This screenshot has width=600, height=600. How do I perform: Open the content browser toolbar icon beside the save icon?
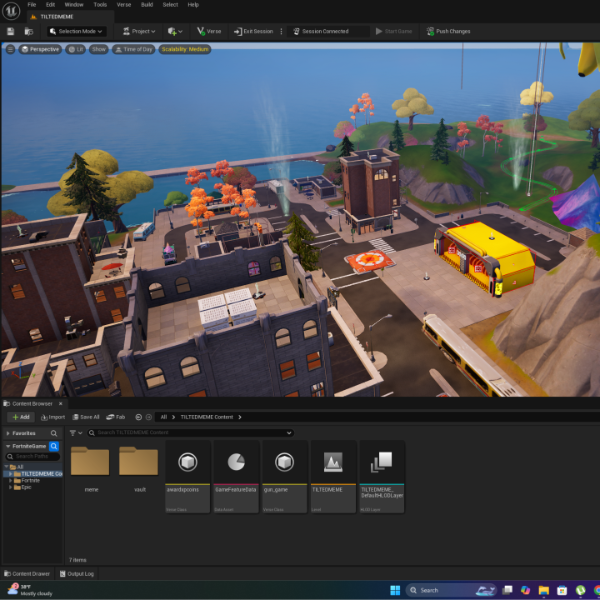[x=29, y=31]
